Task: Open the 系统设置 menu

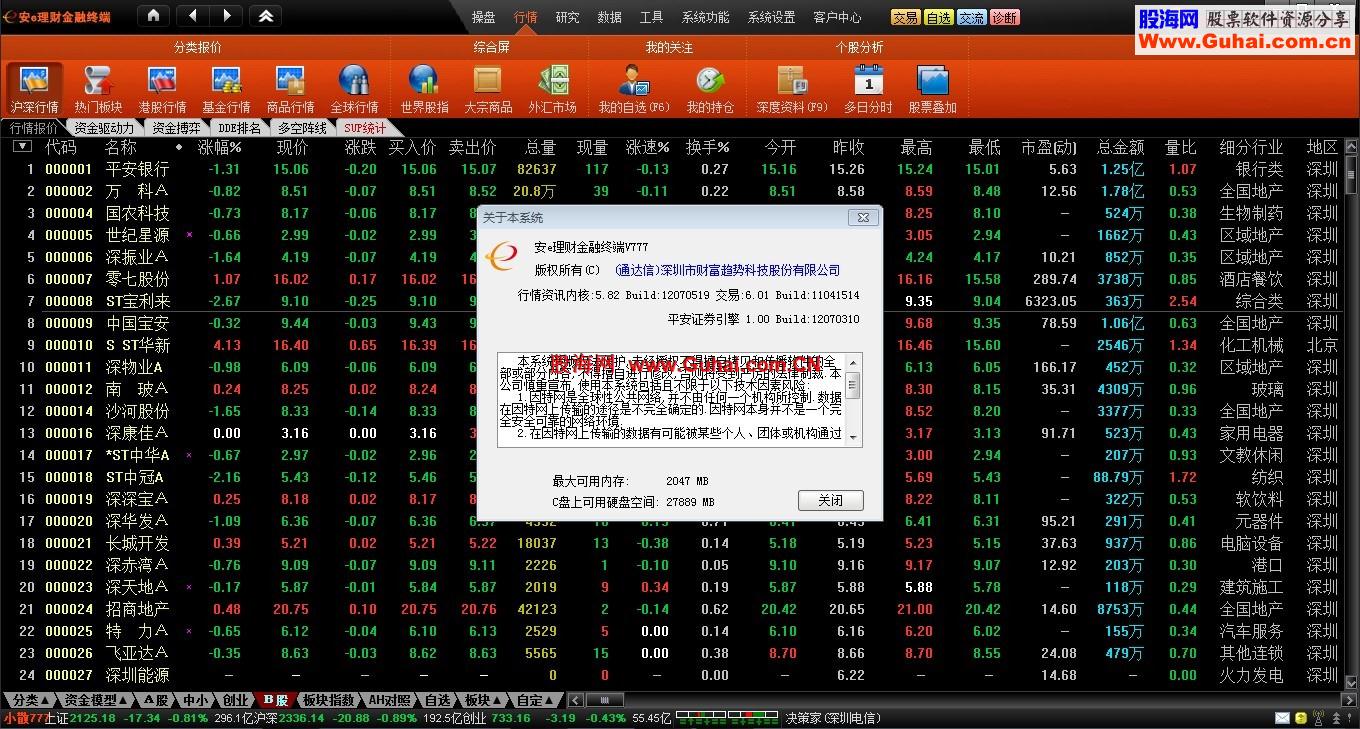Action: click(771, 17)
